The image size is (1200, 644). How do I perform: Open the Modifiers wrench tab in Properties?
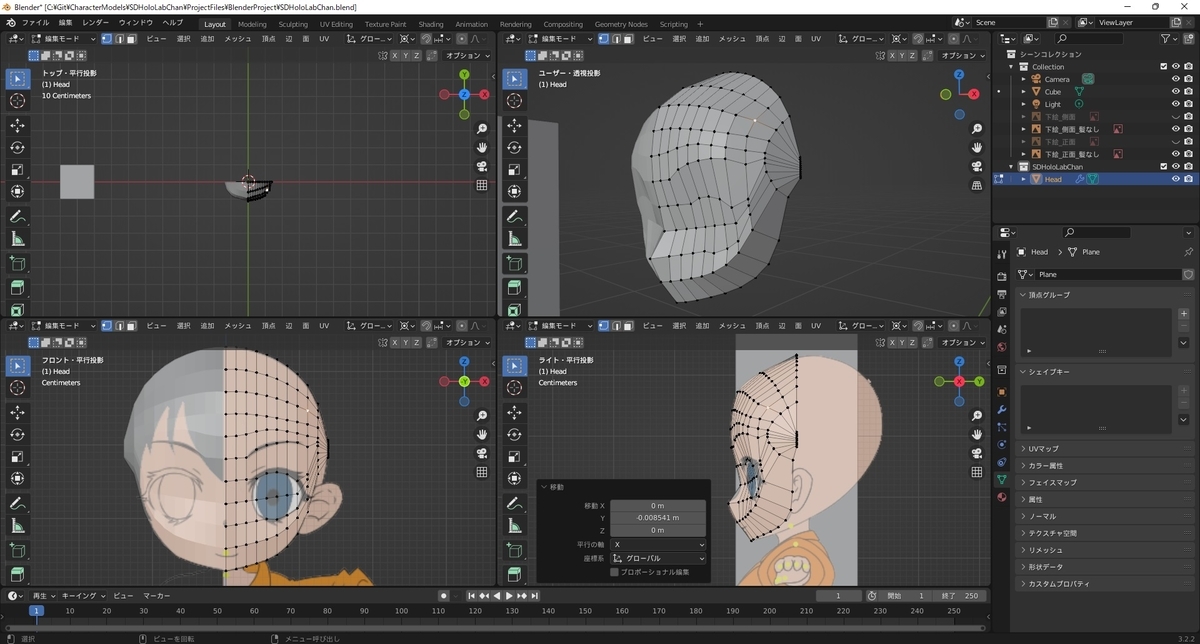tap(1002, 410)
